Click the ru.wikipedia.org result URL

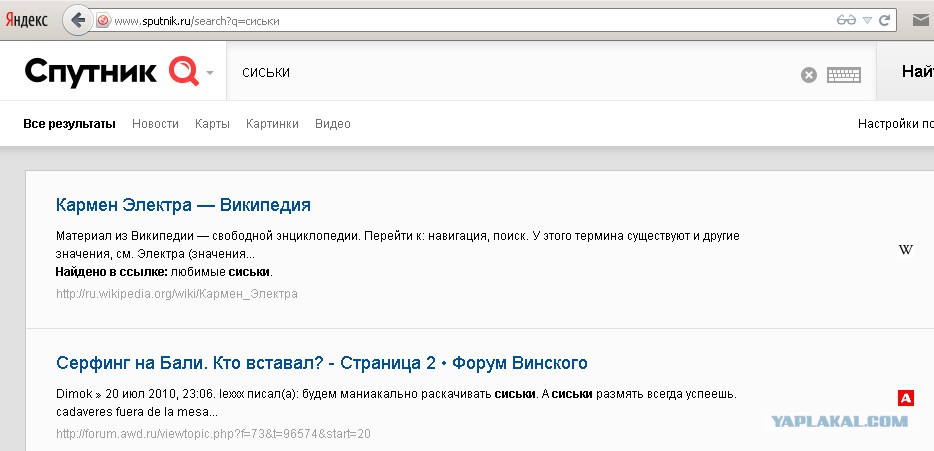[x=177, y=294]
